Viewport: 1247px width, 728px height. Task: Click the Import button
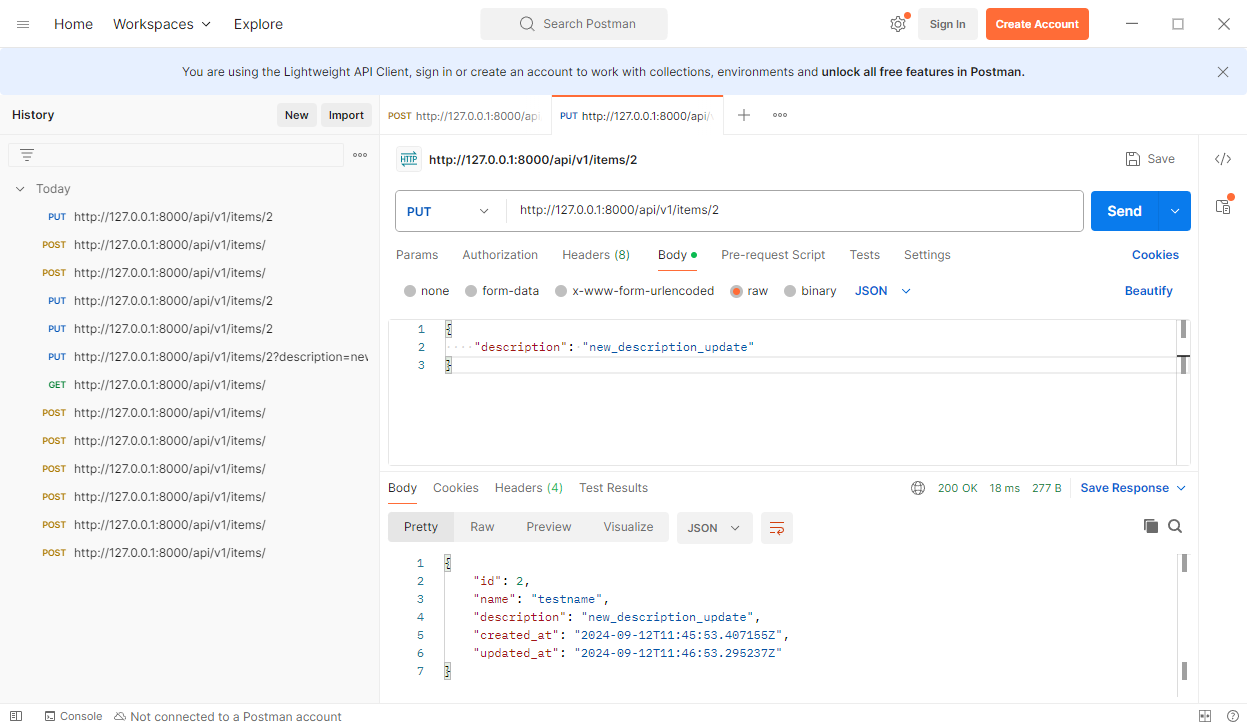[x=346, y=115]
